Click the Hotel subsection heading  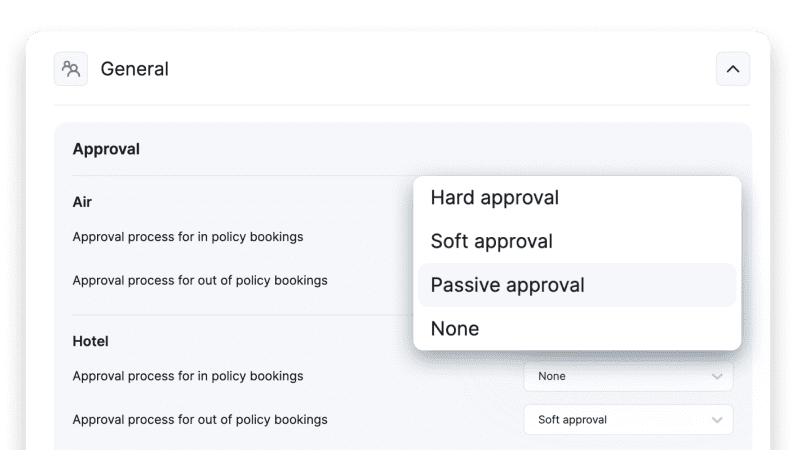(x=90, y=341)
